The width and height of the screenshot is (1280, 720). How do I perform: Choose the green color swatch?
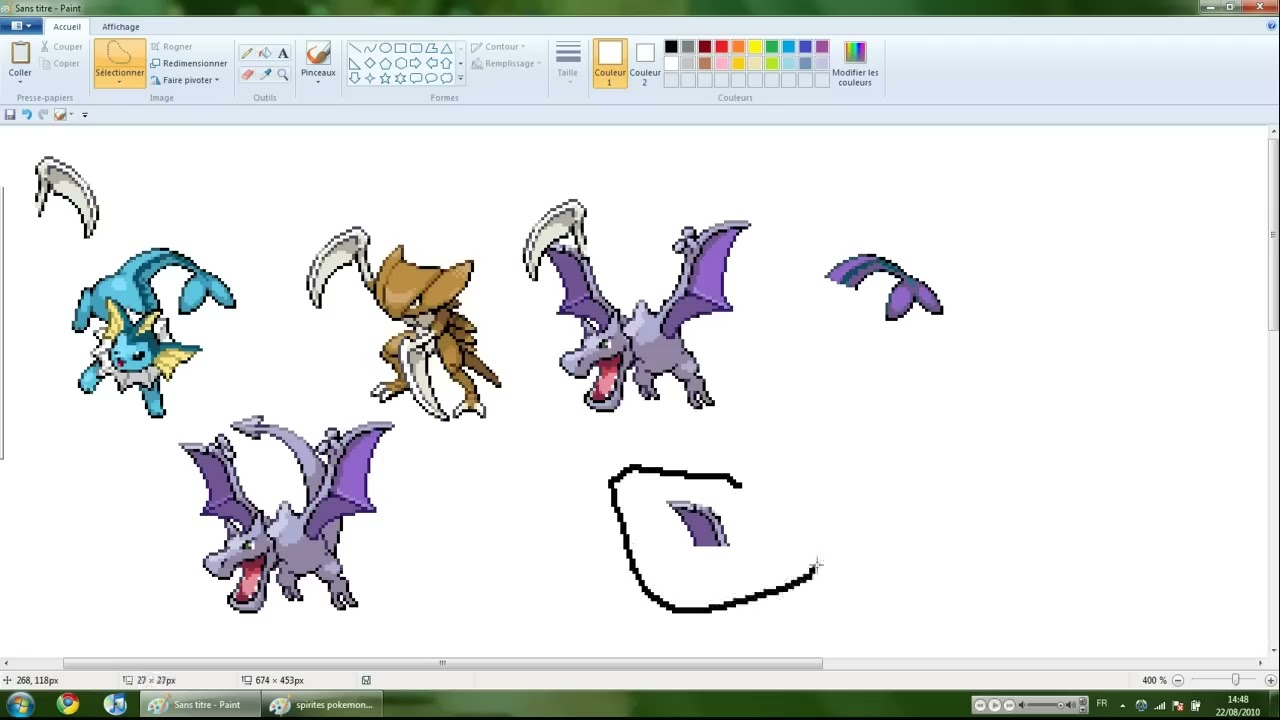coord(772,47)
